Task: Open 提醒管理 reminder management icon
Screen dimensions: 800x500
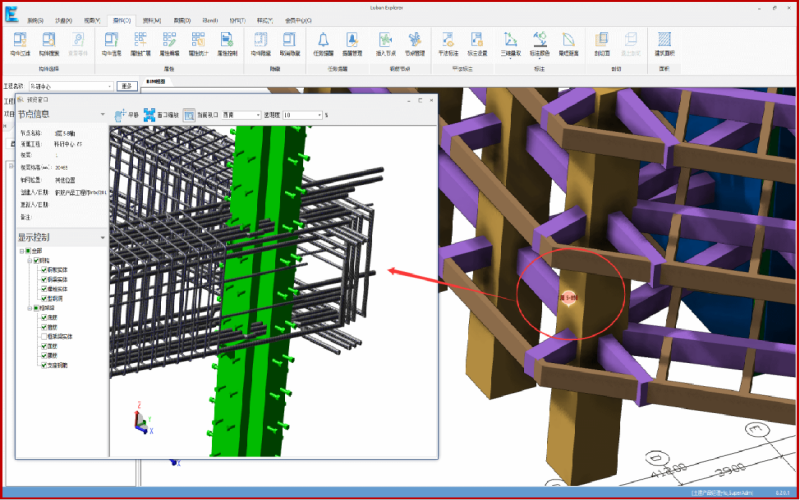Action: tap(352, 40)
